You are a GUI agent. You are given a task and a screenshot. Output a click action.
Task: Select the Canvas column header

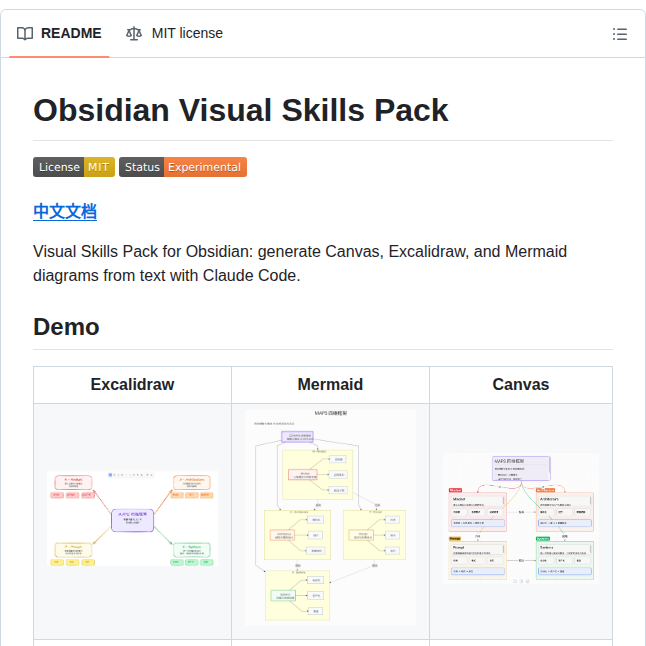(x=521, y=384)
